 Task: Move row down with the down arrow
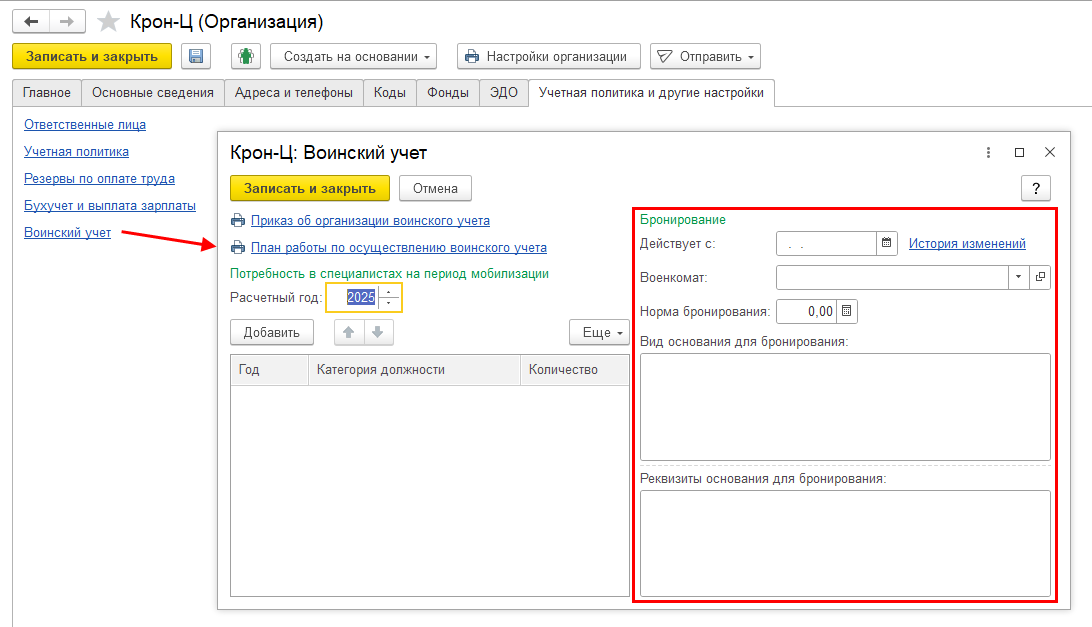tap(378, 332)
